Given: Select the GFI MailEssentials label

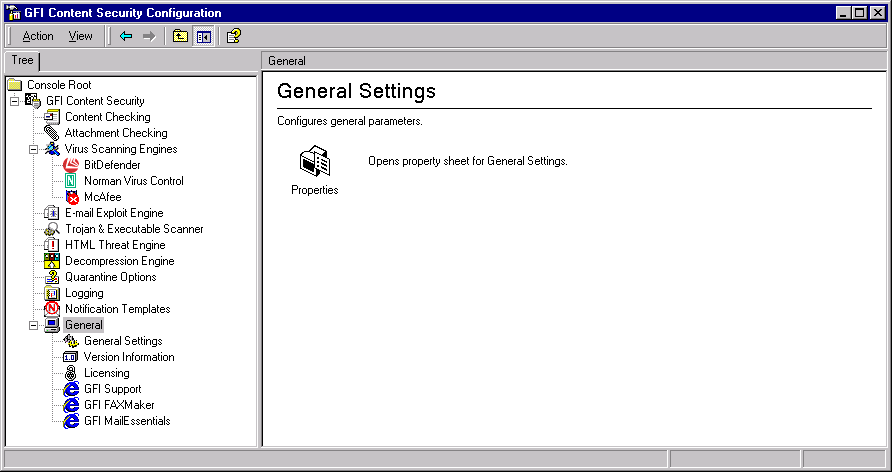Looking at the screenshot, I should point(127,421).
